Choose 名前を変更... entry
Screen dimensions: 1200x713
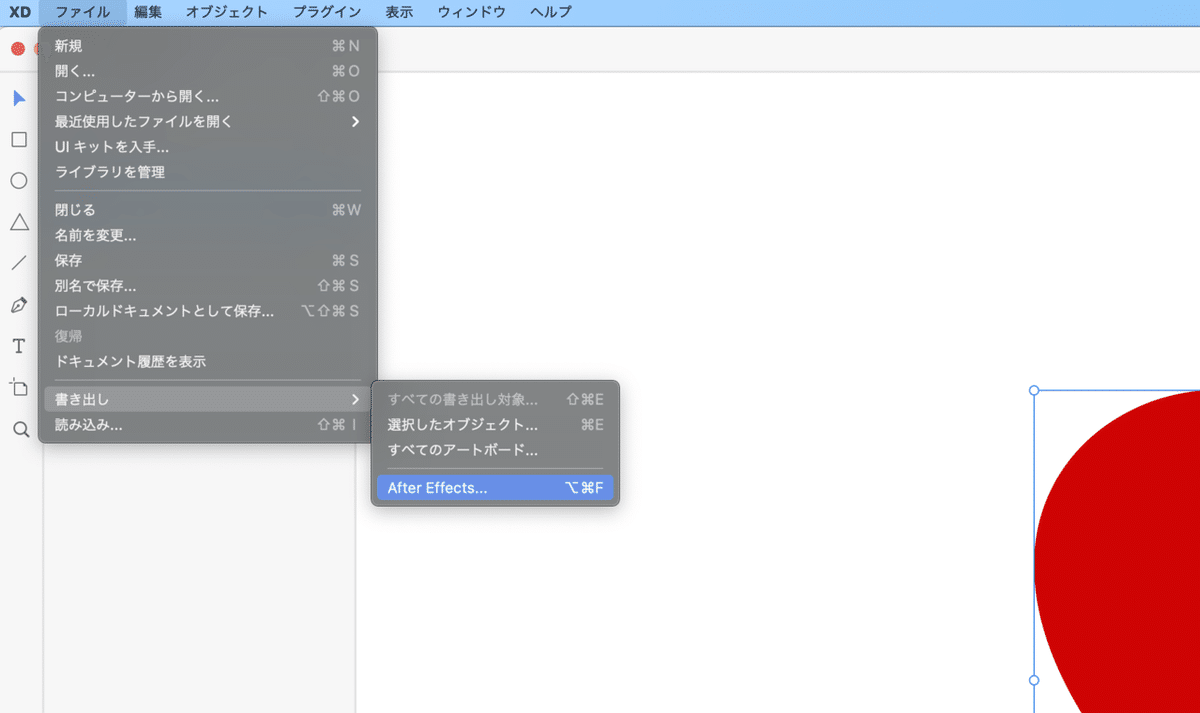click(x=208, y=235)
